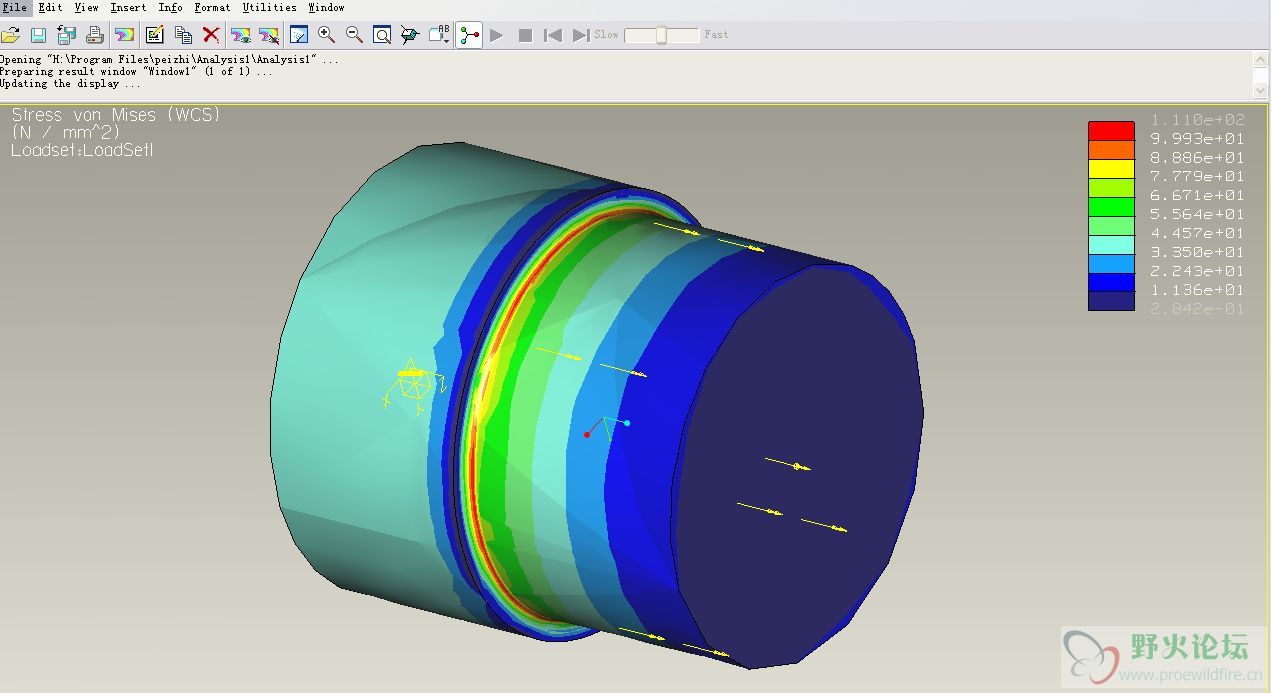
Task: Click the Open file folder icon
Action: (10, 35)
